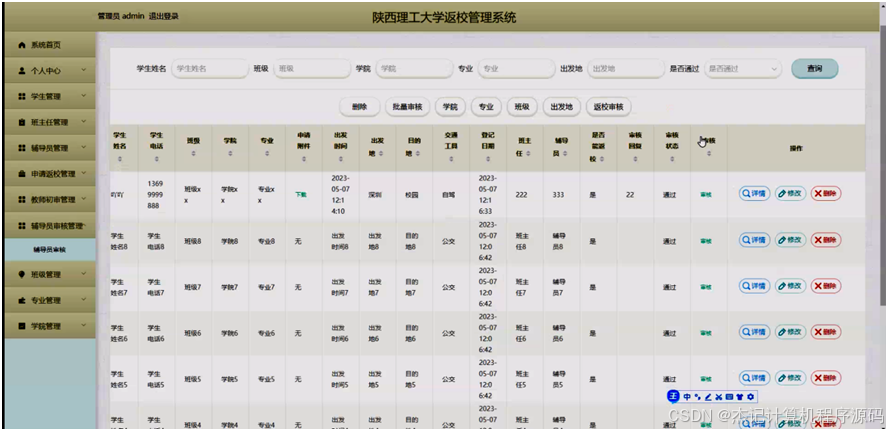Screen dimensions: 888x431
Task: Expand the 班主任管理 menu chevron
Action: 83,122
